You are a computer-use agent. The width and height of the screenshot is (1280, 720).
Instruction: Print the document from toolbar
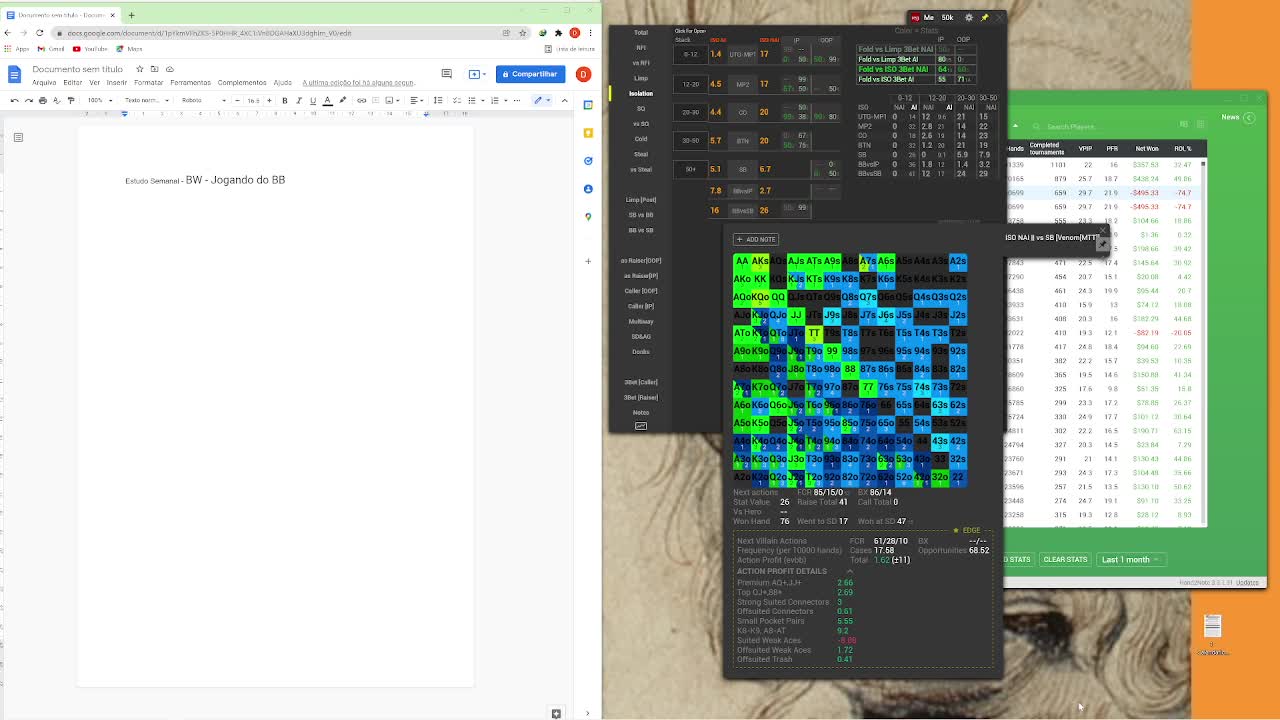coord(42,100)
